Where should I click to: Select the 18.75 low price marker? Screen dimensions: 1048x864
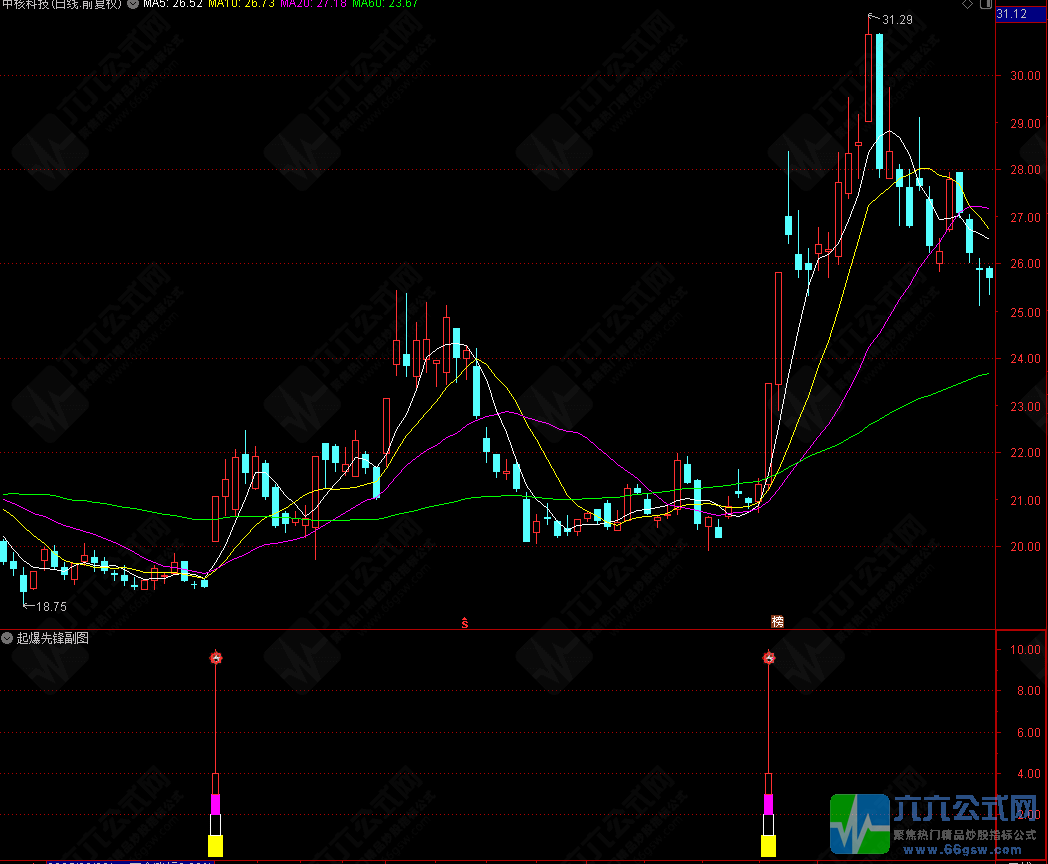(51, 607)
